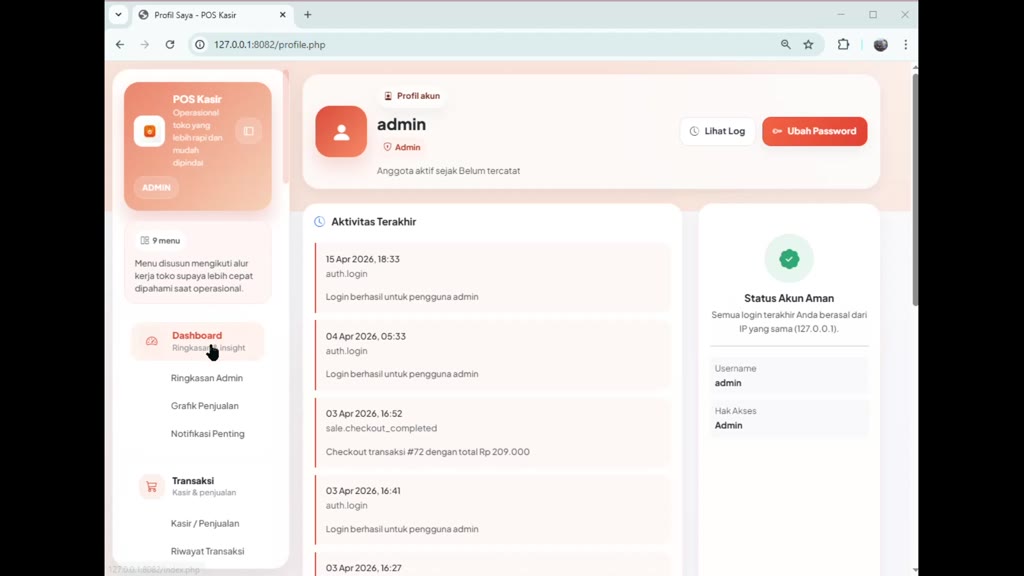Open Notifikasi Penting submenu item
1024x576 pixels.
coord(208,434)
